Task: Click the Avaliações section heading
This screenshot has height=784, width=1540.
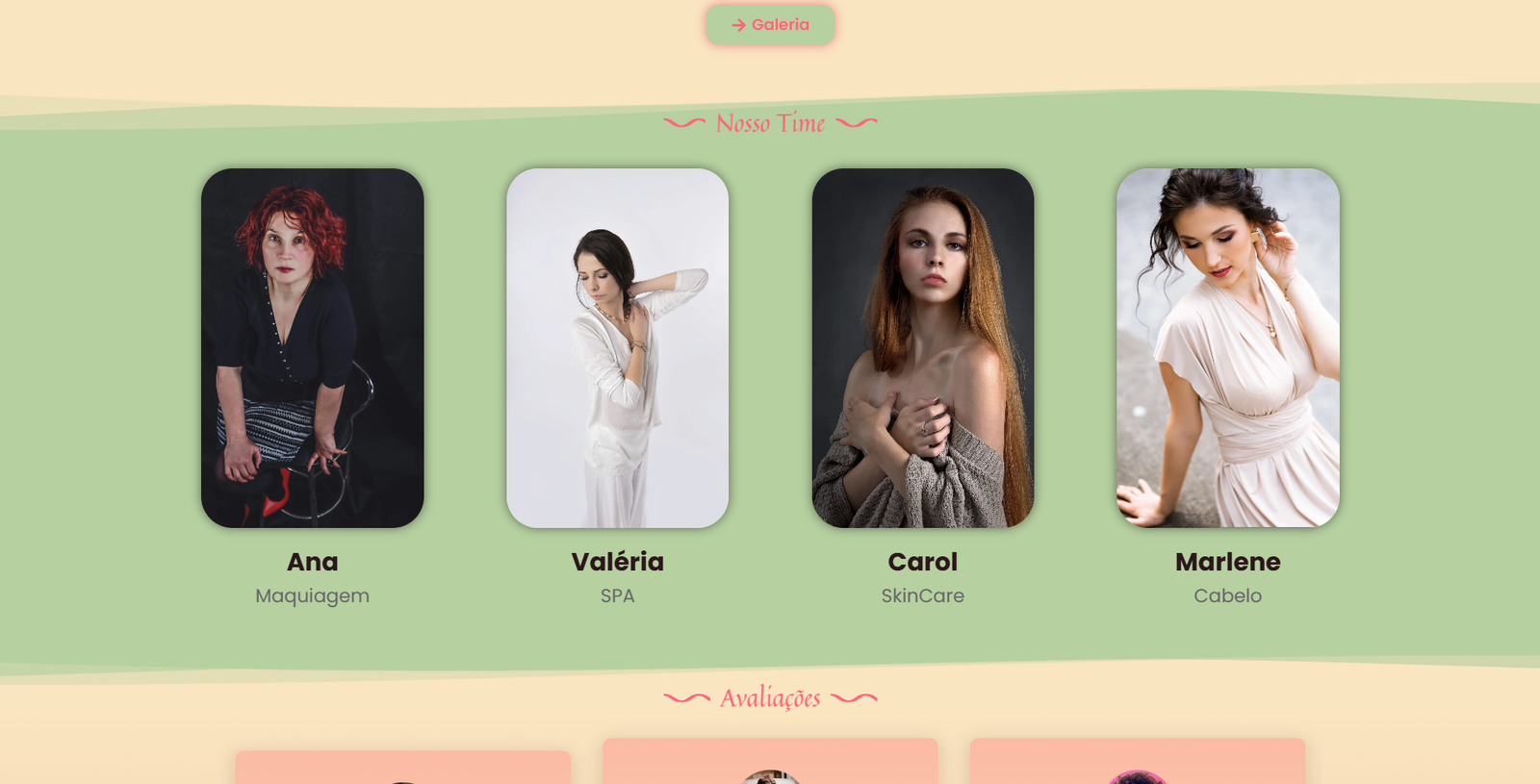Action: 770,698
